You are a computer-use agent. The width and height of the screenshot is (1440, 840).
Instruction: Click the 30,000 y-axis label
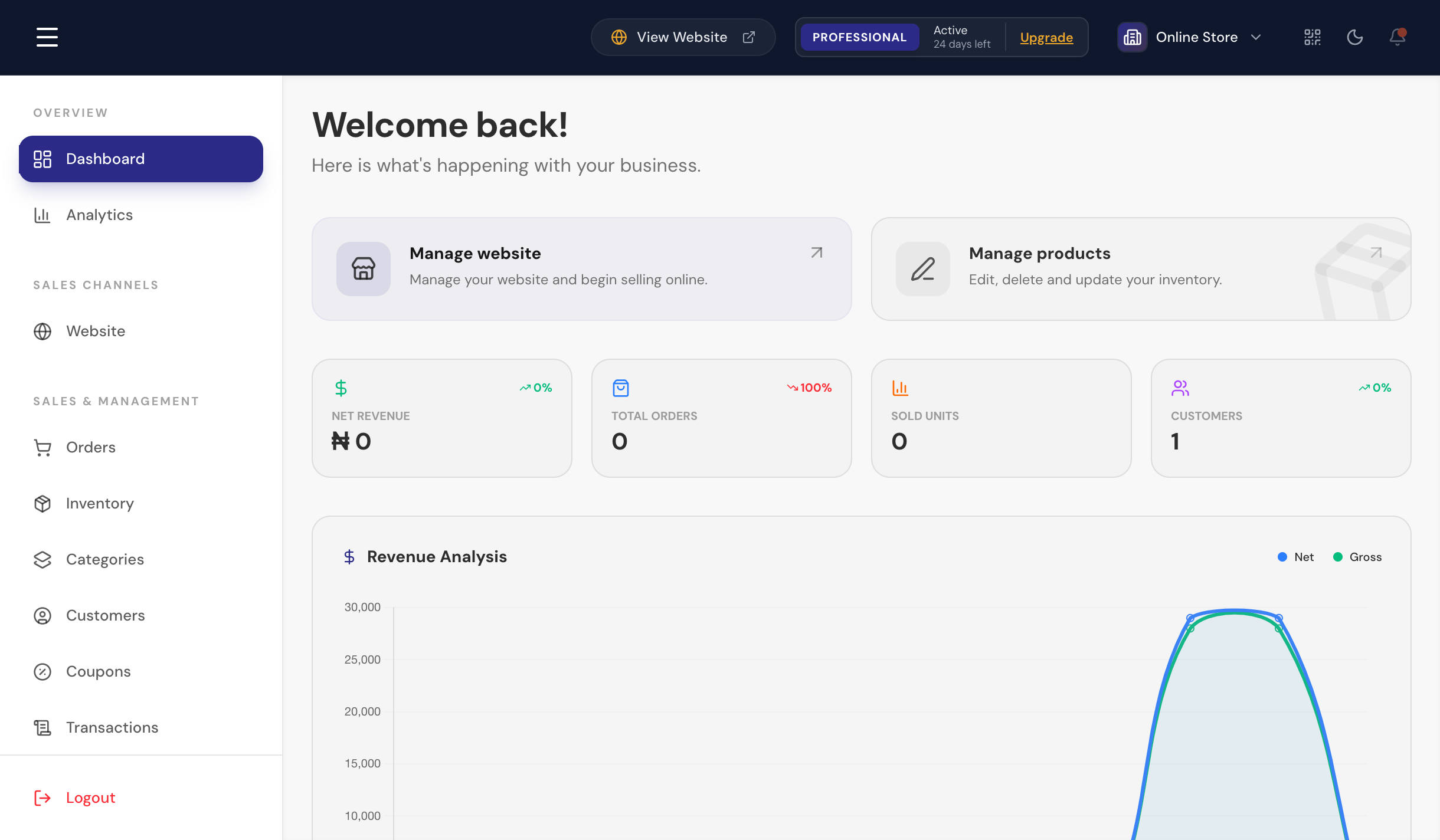click(362, 607)
